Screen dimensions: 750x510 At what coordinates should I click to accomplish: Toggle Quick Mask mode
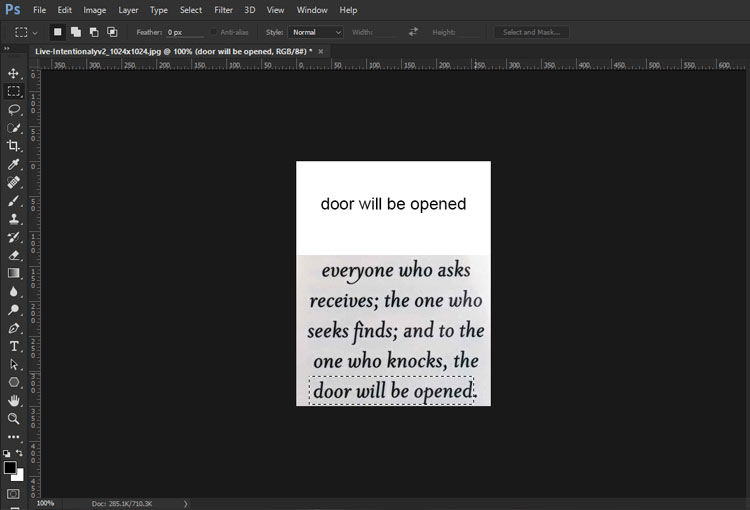pos(13,494)
